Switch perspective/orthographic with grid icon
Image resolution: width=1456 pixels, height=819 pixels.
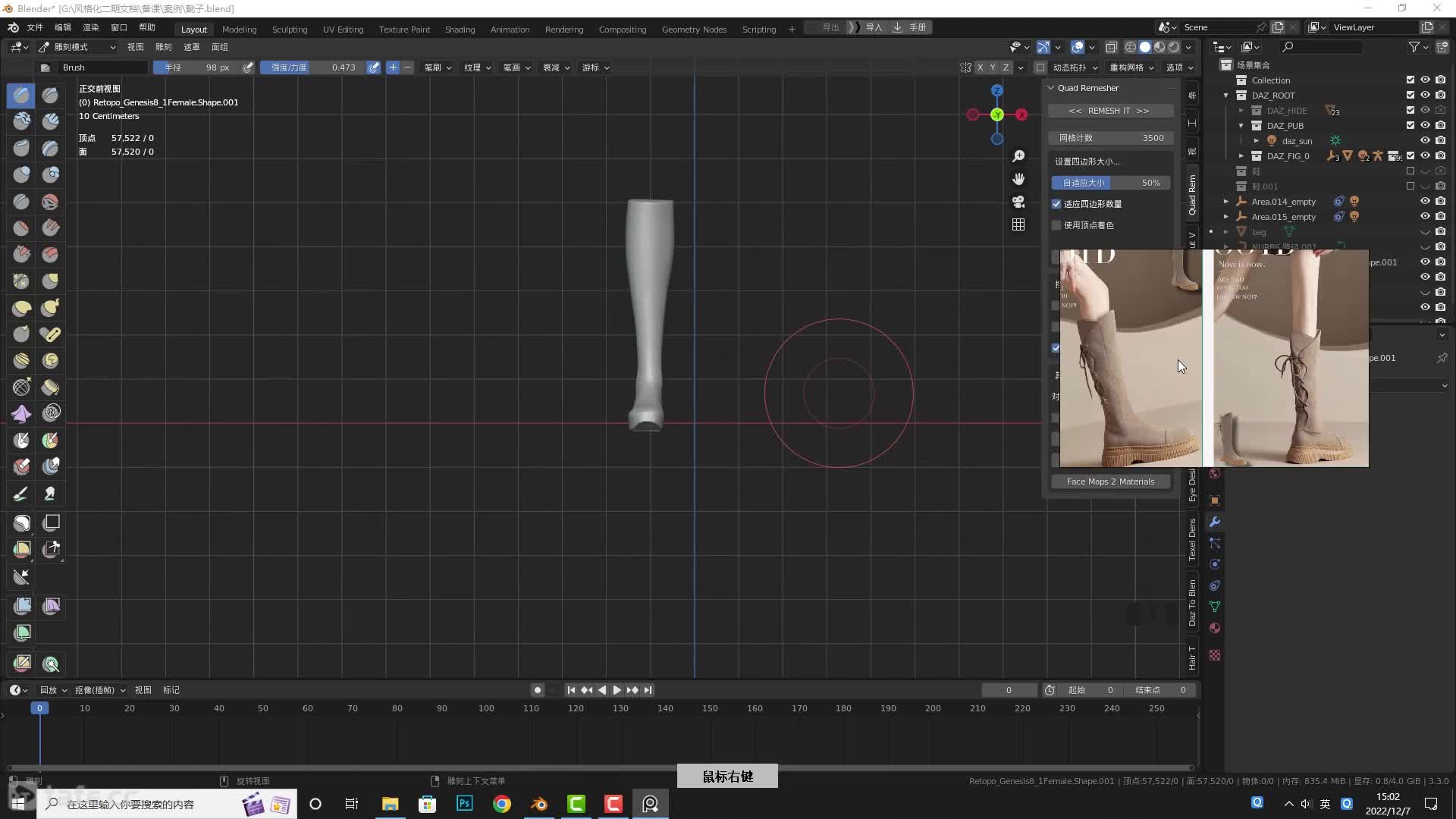(1018, 224)
